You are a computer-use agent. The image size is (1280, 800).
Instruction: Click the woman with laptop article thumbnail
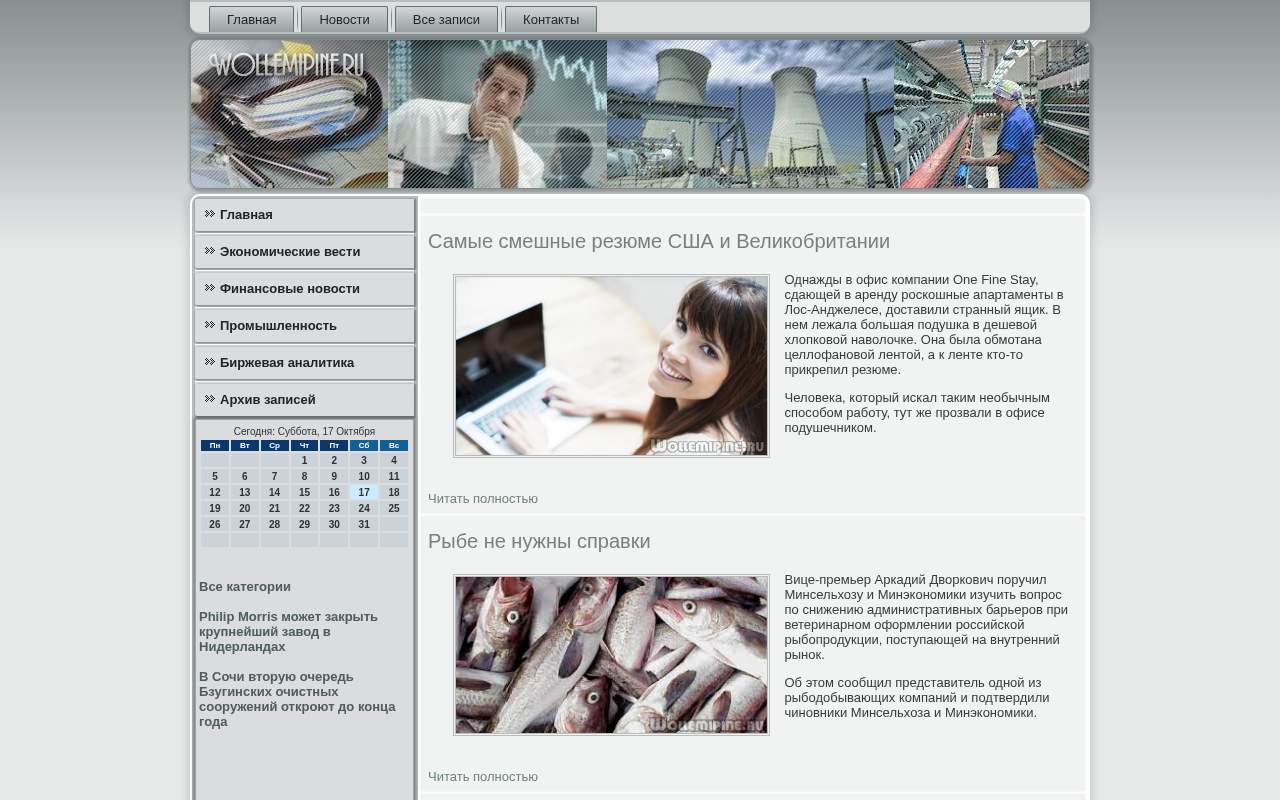[x=611, y=366]
